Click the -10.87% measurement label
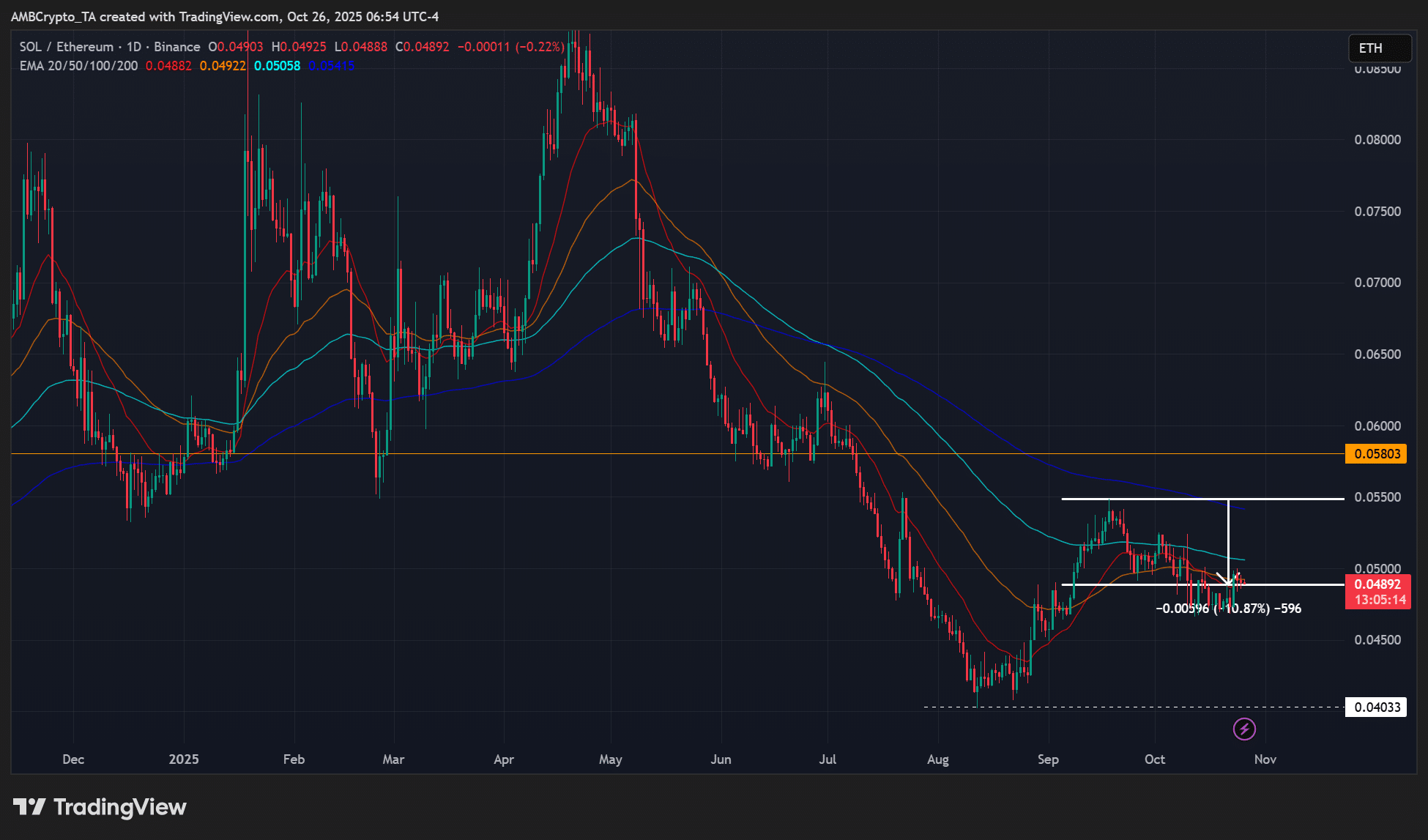1428x840 pixels. (x=1241, y=609)
